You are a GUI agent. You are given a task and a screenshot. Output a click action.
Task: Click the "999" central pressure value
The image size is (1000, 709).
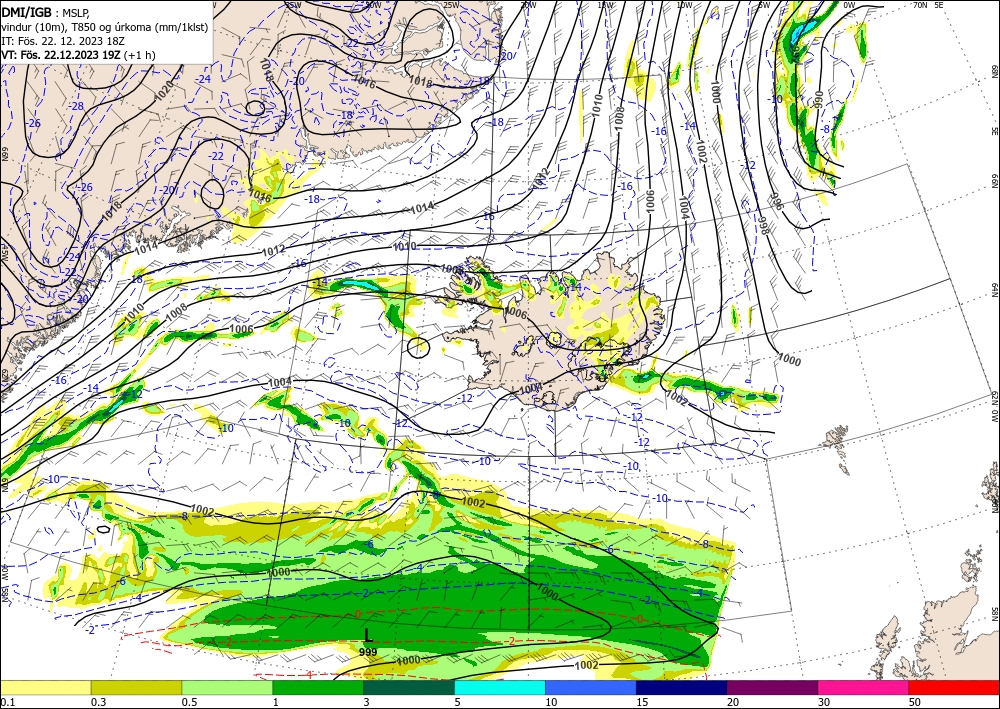click(368, 652)
